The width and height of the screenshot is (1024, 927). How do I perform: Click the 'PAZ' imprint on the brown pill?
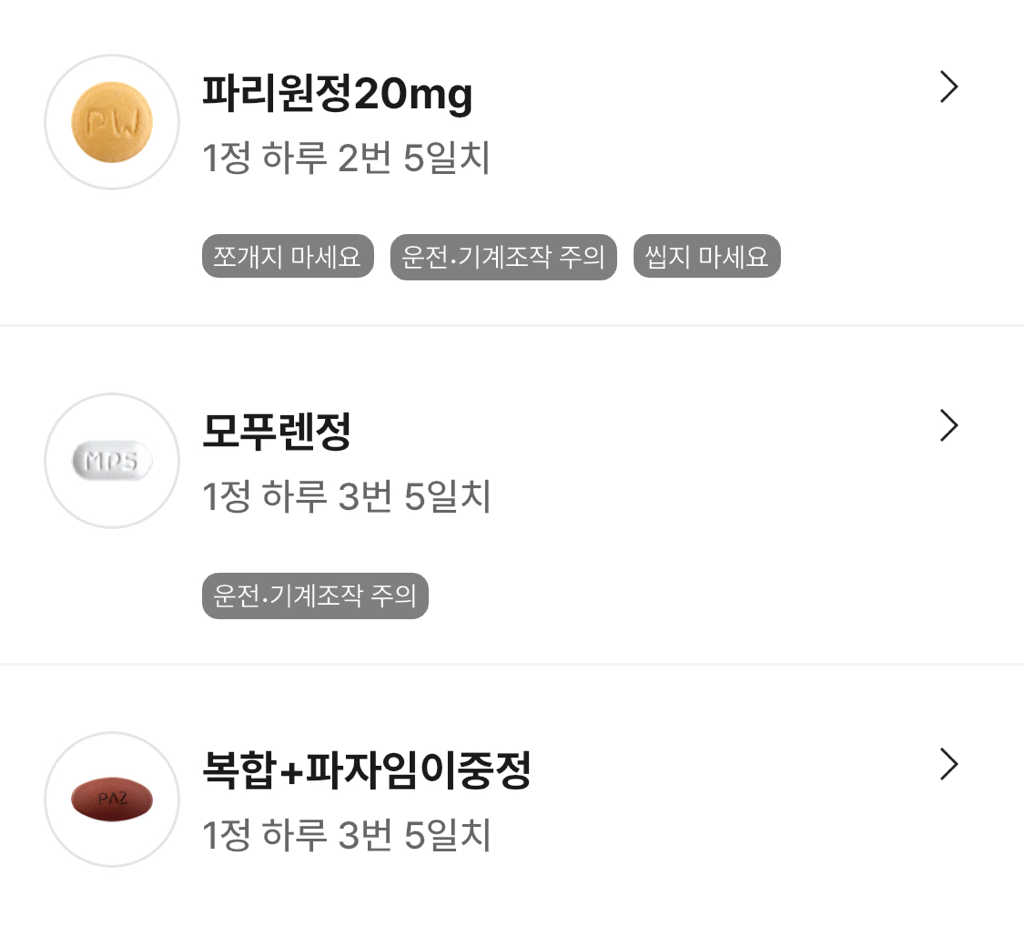click(112, 798)
